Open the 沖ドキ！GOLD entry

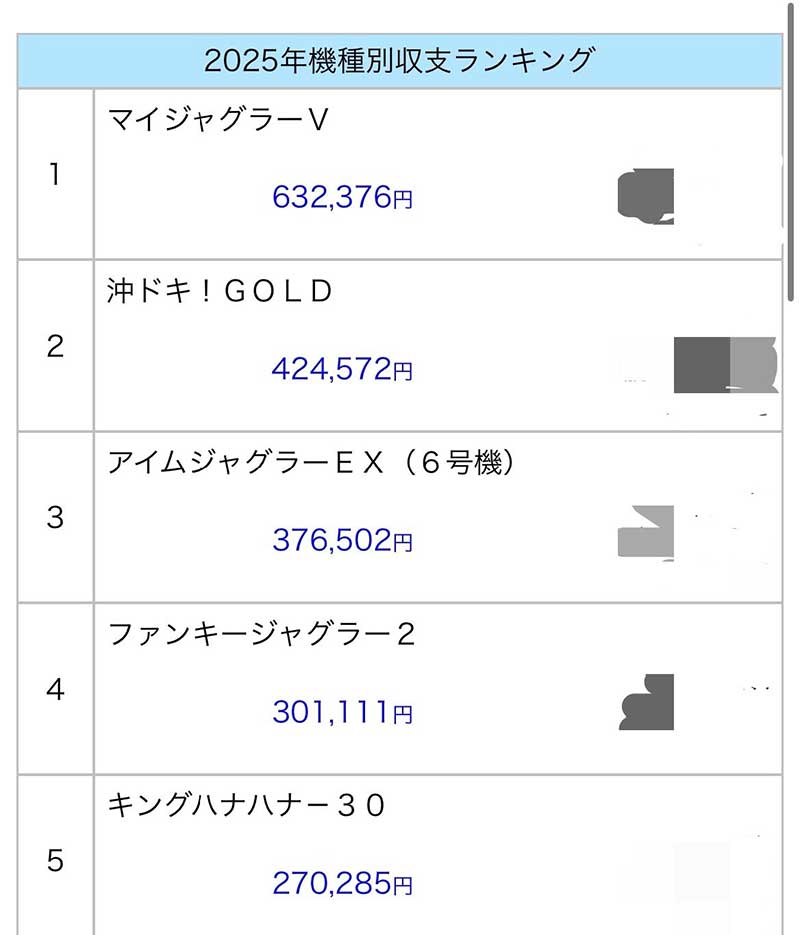tap(219, 291)
